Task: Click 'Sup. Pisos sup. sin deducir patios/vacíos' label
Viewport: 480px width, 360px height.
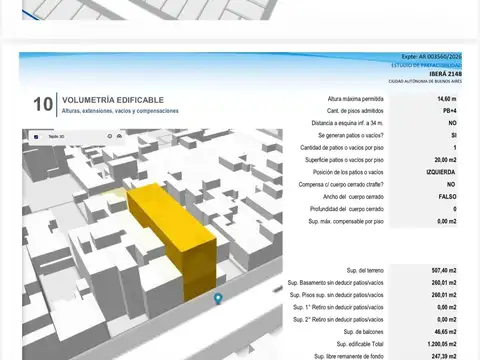Action: click(x=337, y=295)
